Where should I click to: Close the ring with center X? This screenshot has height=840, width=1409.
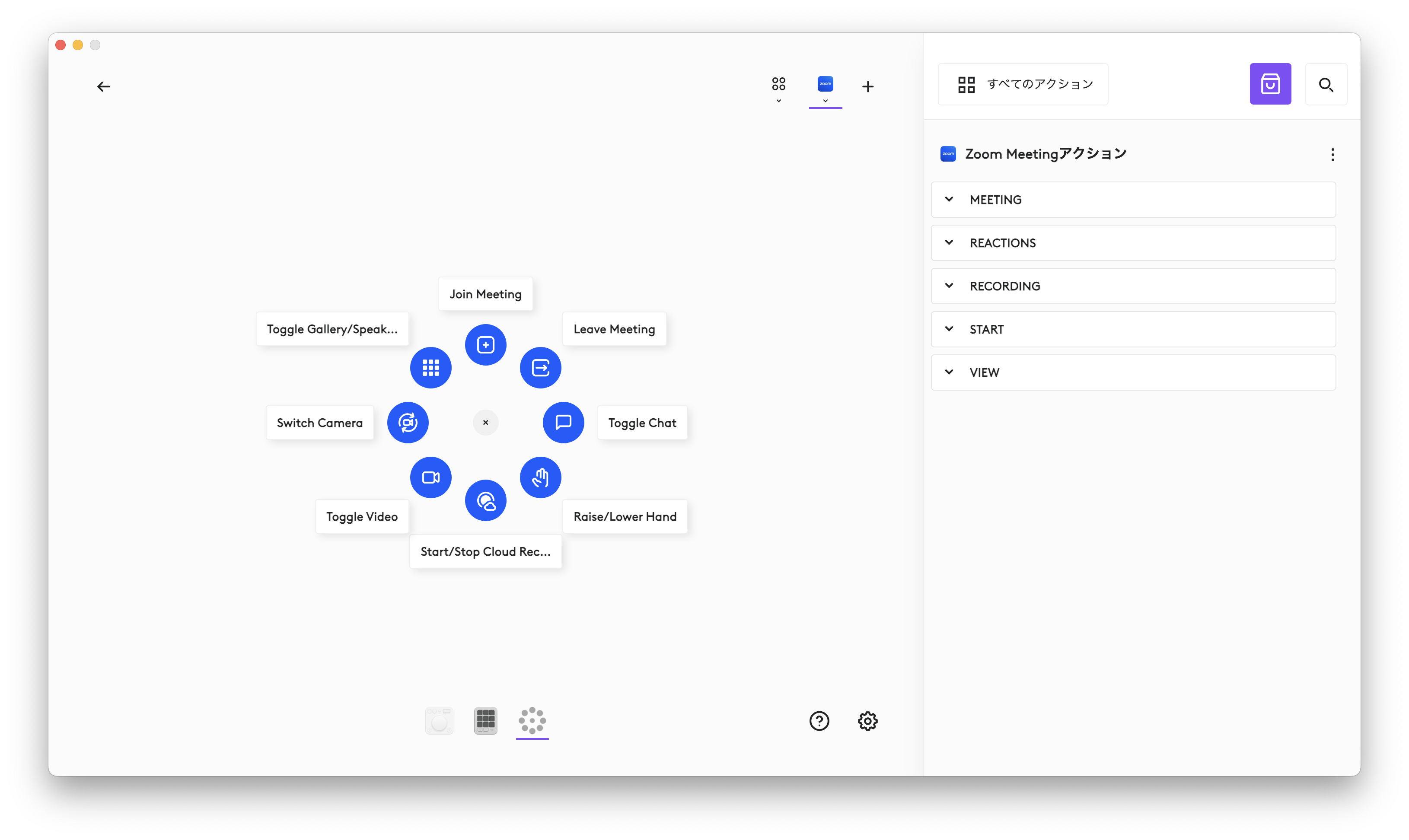click(485, 422)
